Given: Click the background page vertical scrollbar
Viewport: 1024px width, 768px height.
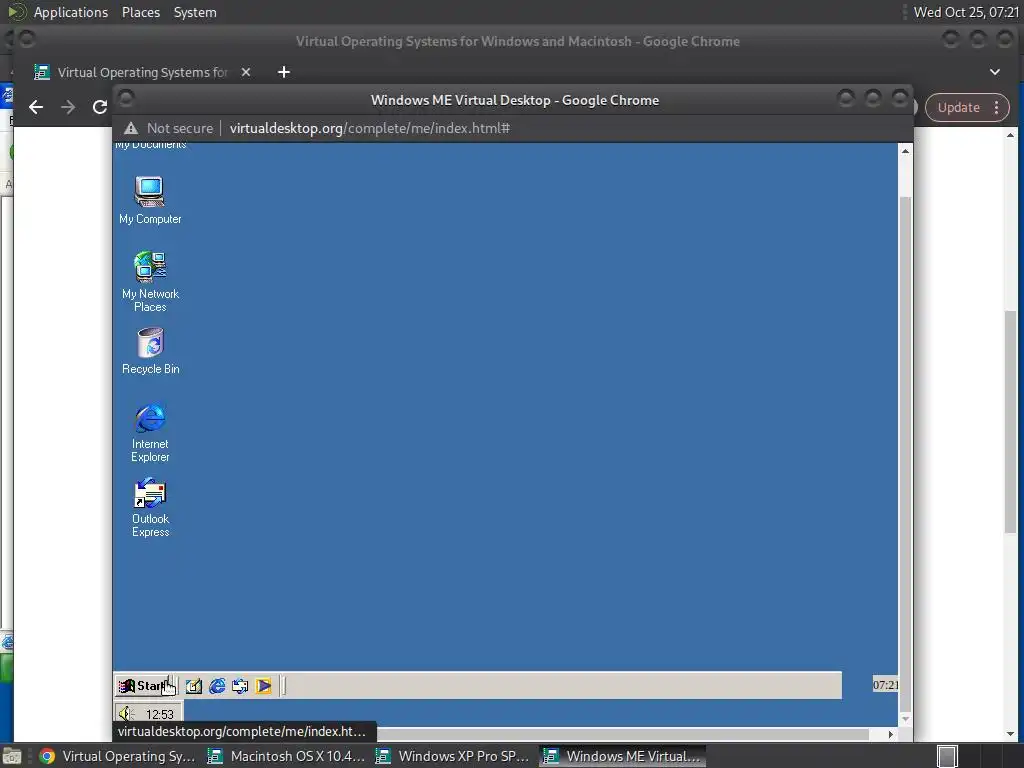Looking at the screenshot, I should point(1010,421).
